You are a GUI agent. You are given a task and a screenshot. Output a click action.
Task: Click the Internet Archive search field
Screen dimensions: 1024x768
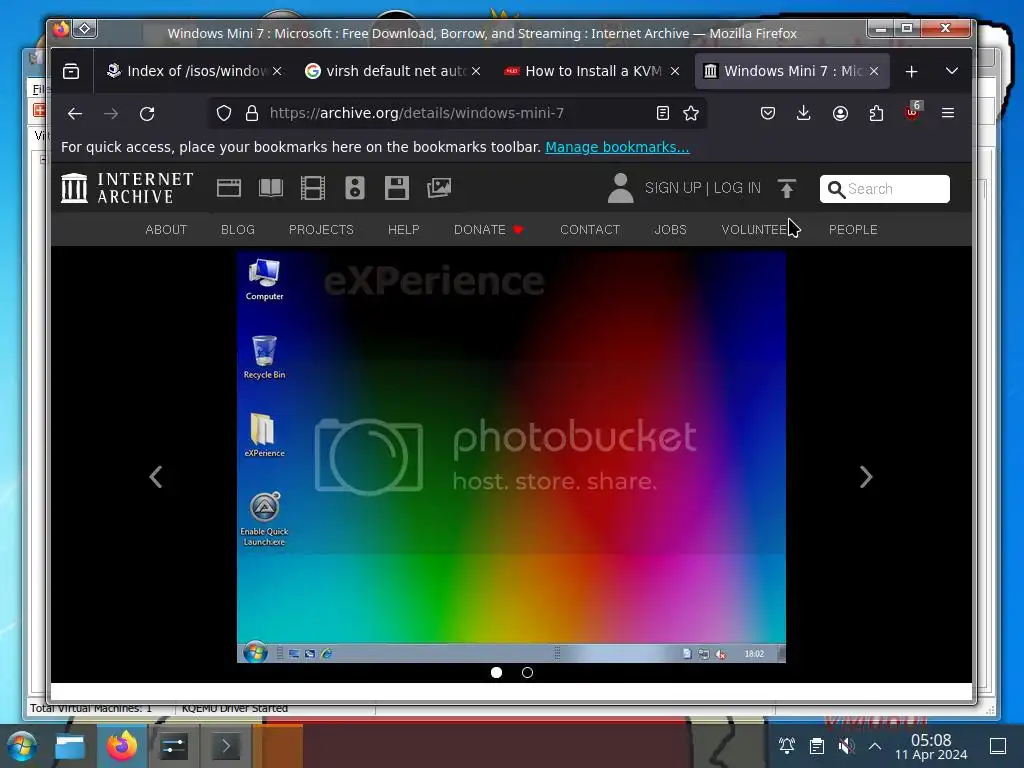click(x=885, y=189)
